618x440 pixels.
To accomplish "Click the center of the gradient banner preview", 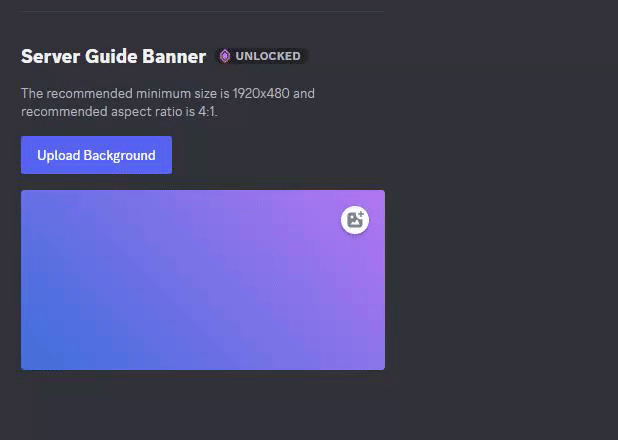I will click(203, 280).
